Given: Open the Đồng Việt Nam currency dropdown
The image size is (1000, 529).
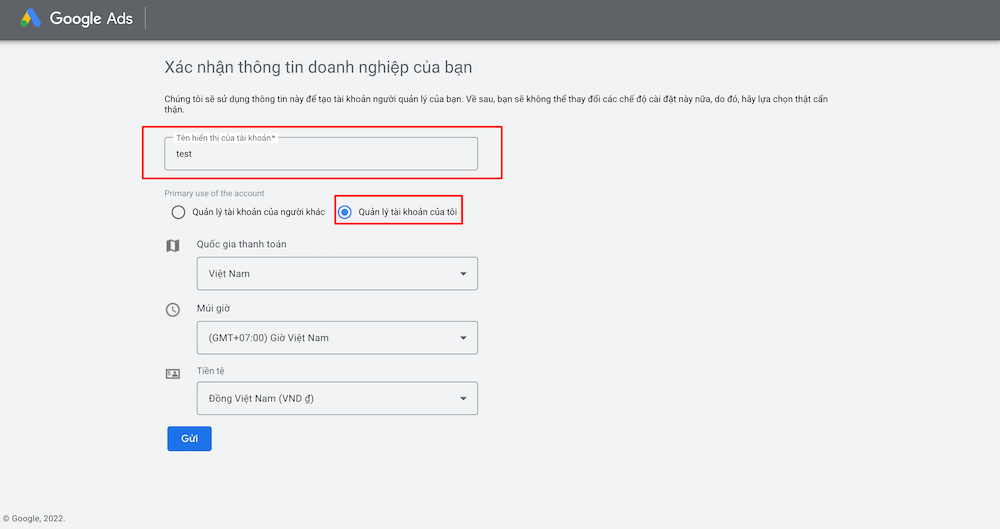Looking at the screenshot, I should coord(337,399).
